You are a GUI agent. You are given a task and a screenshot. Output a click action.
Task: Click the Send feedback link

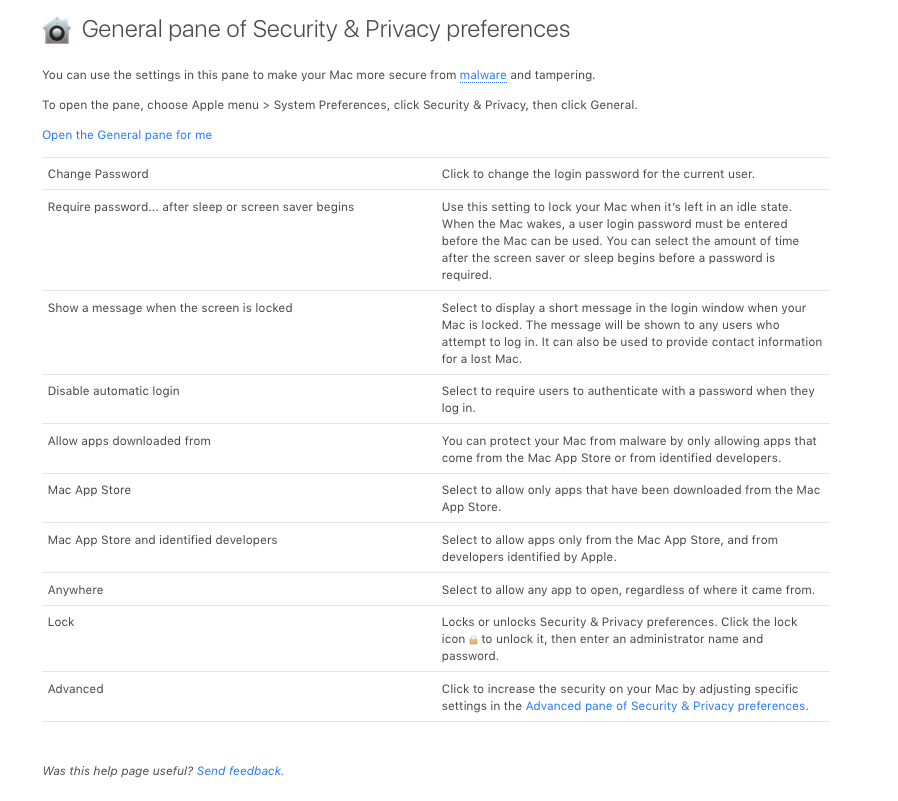[x=240, y=771]
